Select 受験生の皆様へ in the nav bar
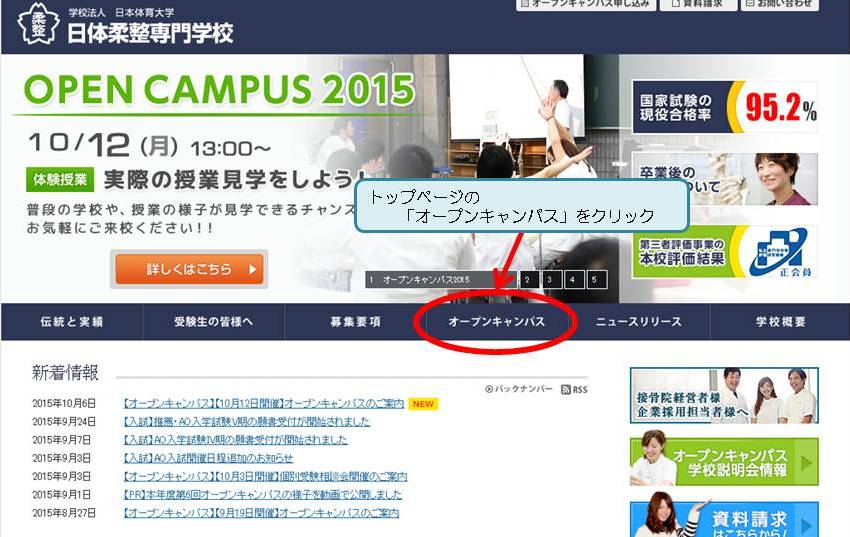This screenshot has height=537, width=850. (213, 322)
